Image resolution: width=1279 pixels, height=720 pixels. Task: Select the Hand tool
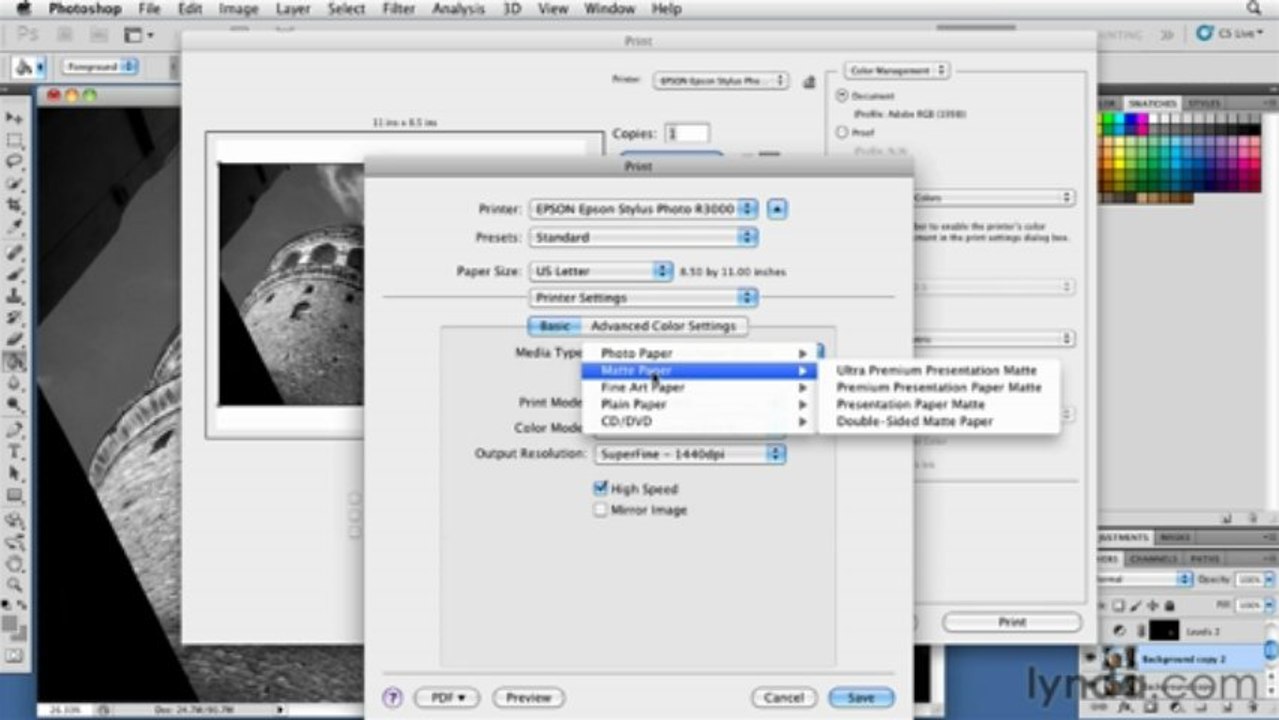[x=15, y=564]
